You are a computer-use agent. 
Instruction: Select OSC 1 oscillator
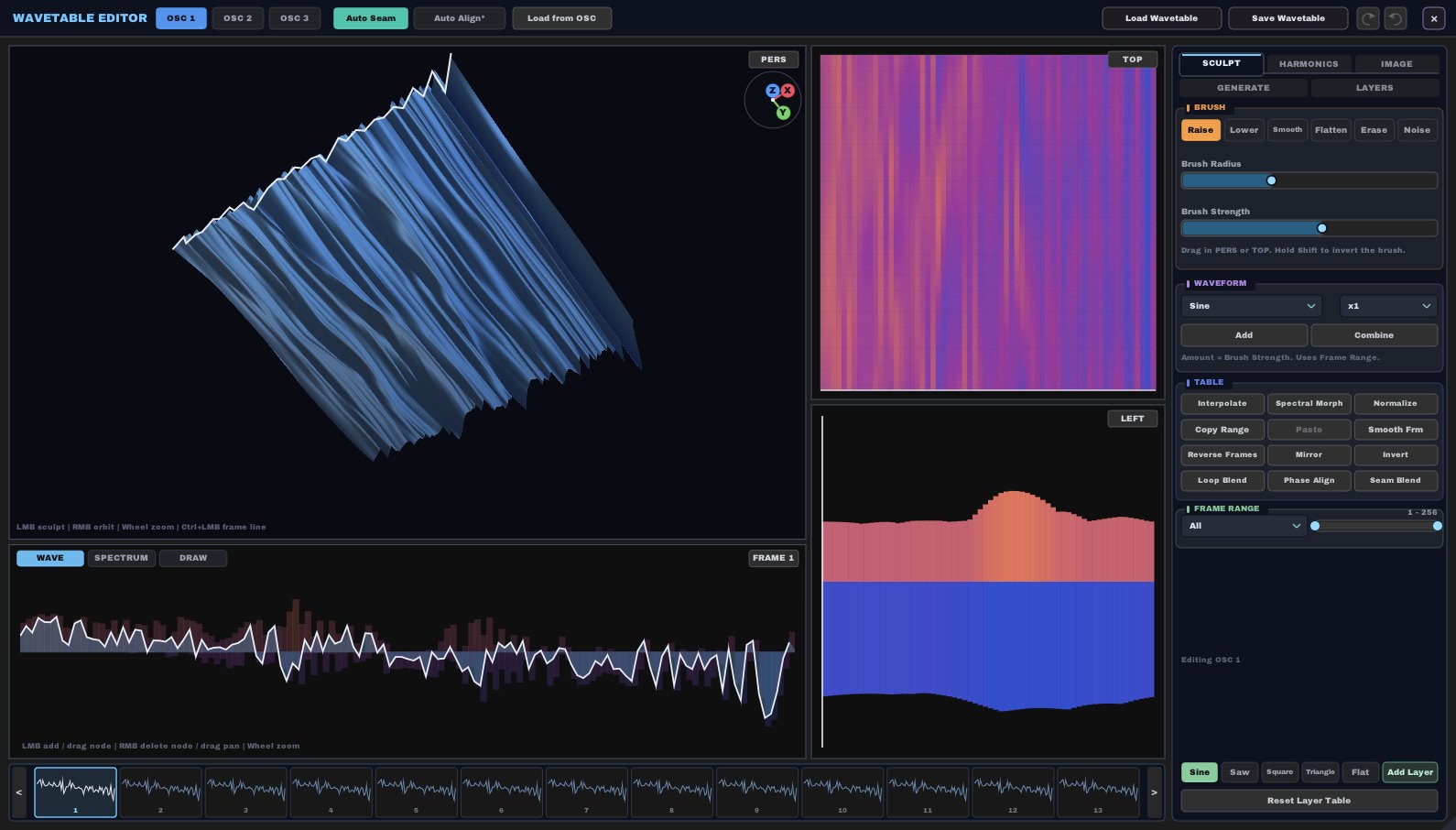(x=181, y=18)
